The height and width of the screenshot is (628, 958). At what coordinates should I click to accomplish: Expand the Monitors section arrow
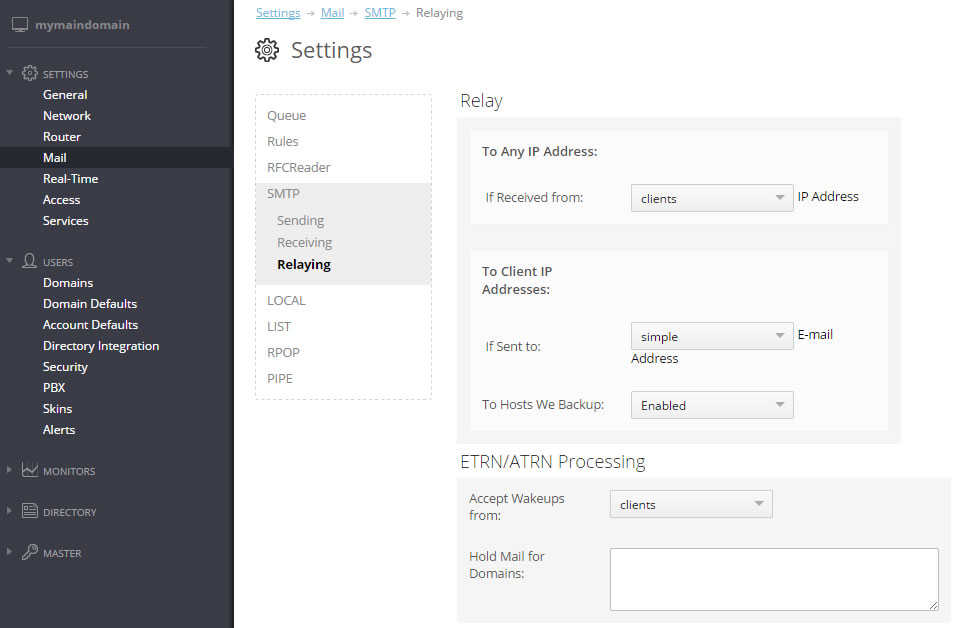pos(9,470)
